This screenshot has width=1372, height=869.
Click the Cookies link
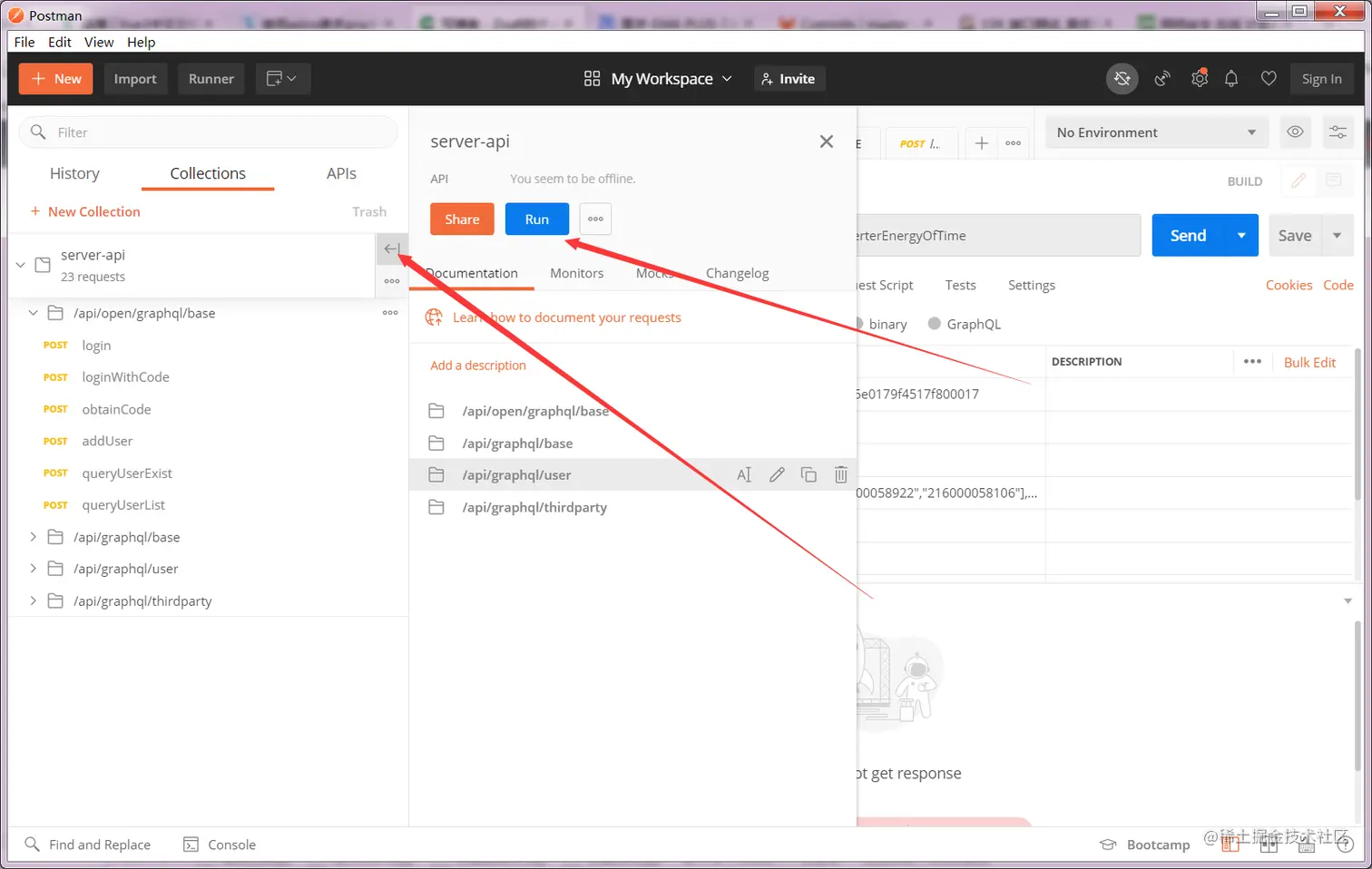[x=1289, y=285]
